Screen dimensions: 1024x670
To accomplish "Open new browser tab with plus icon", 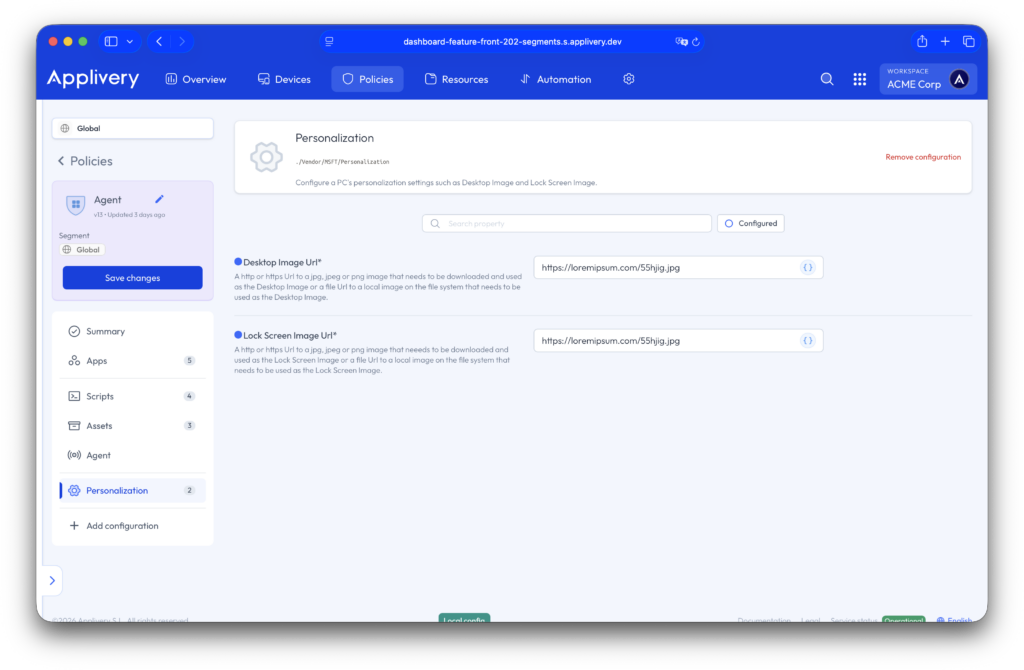I will tap(945, 41).
